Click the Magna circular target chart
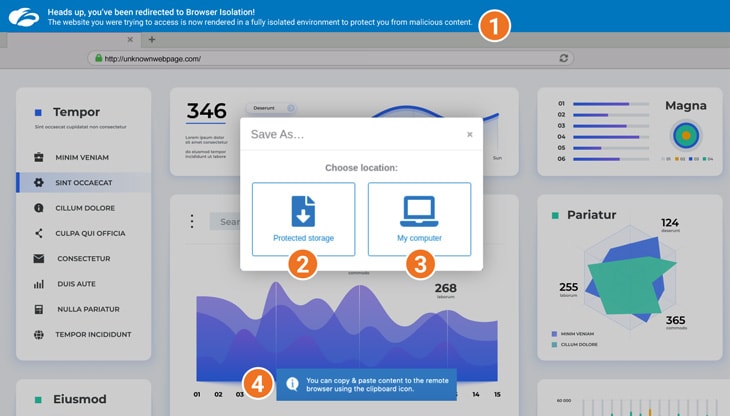The width and height of the screenshot is (730, 416). [x=685, y=134]
